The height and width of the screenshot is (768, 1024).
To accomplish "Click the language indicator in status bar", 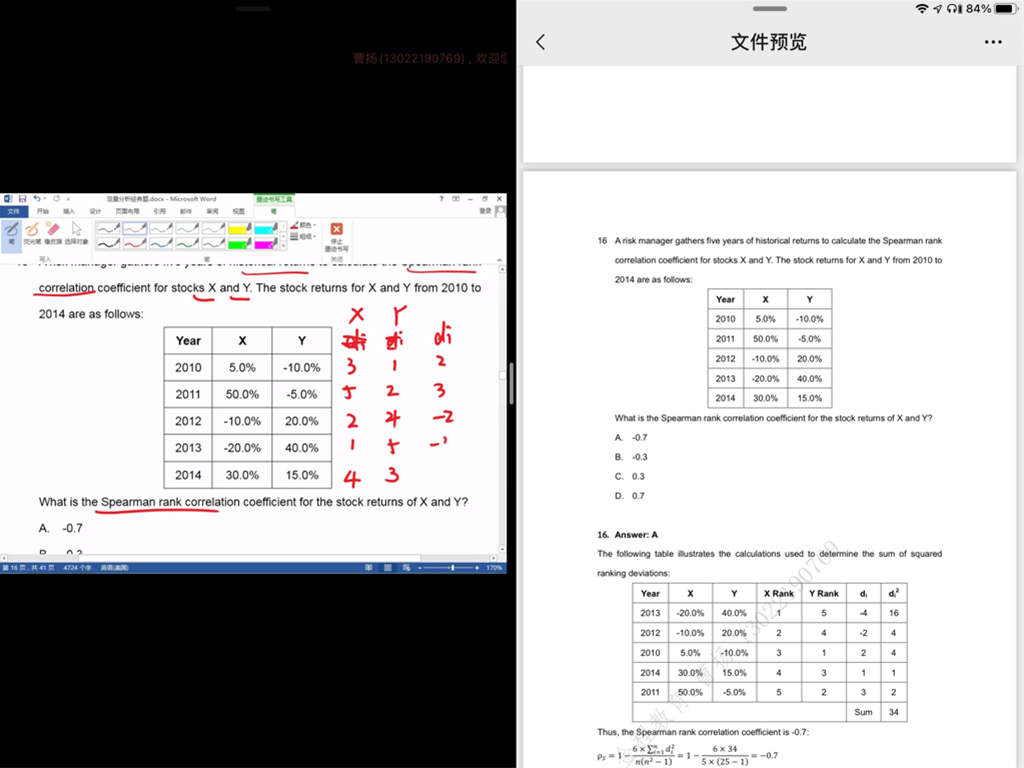I will coord(114,568).
